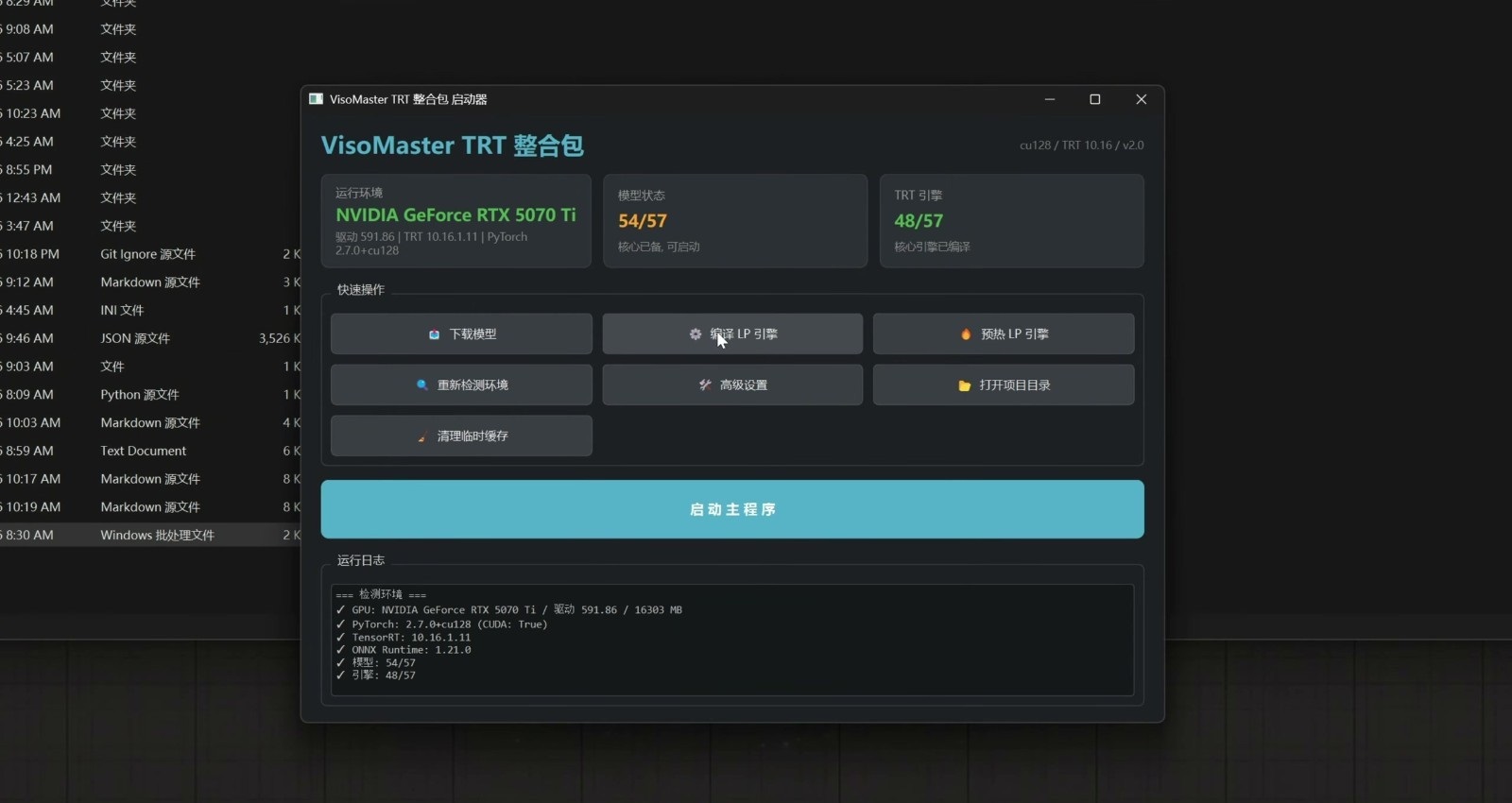The image size is (1512, 803).
Task: Click the 运行日志 group label
Action: [x=361, y=560]
